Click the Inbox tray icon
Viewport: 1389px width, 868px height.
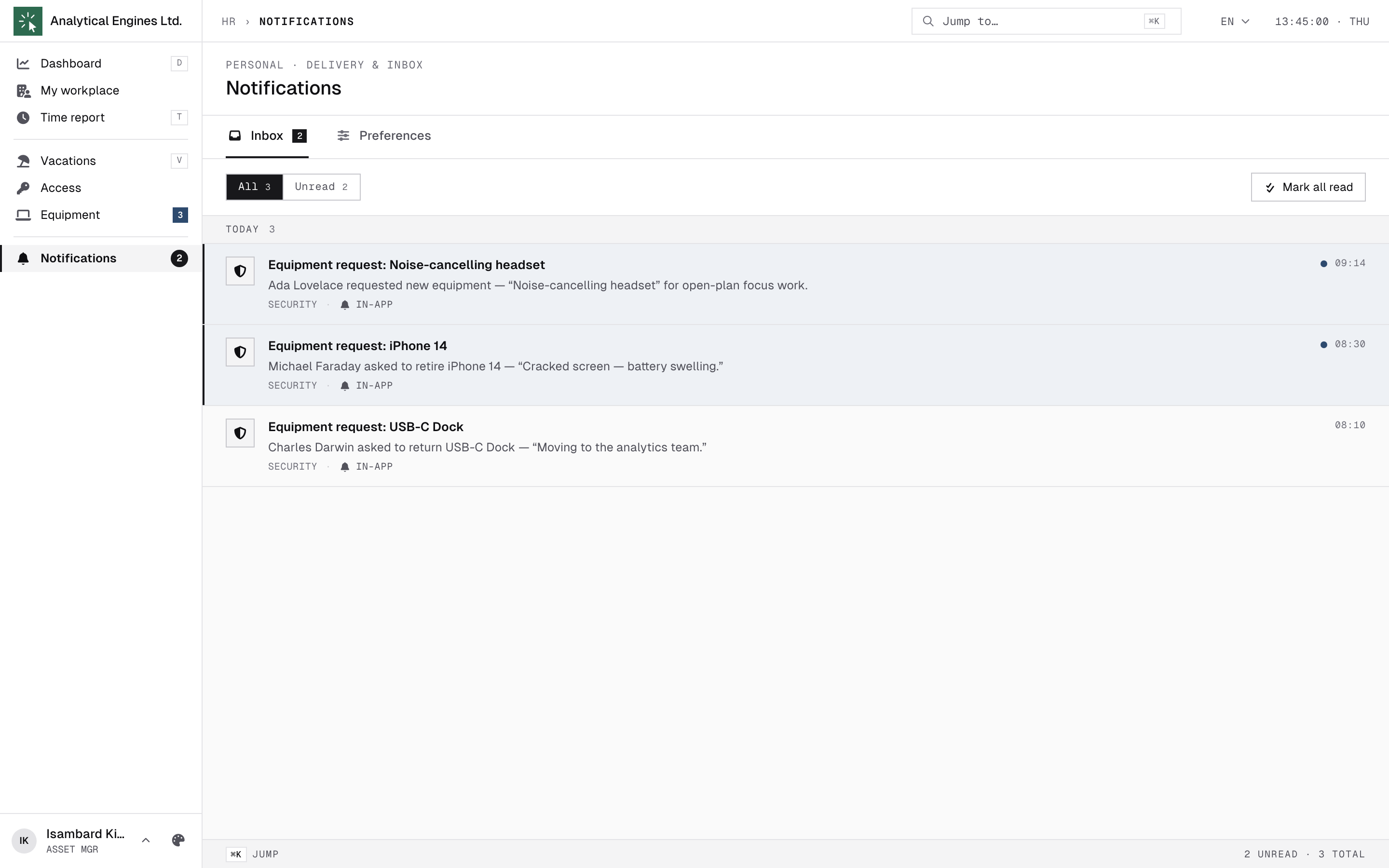point(235,136)
